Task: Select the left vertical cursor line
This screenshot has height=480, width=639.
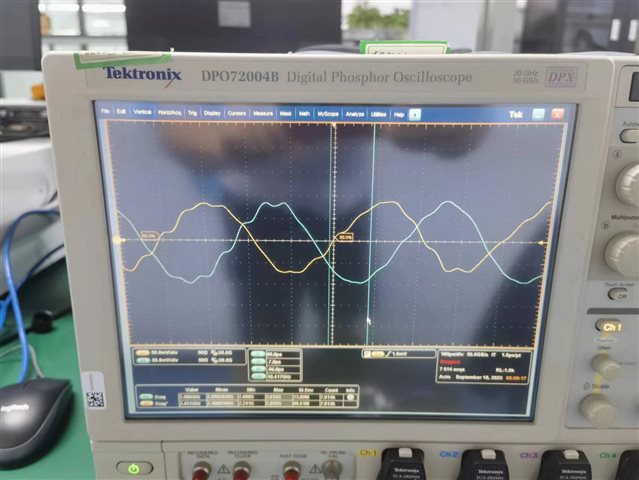Action: (329, 234)
